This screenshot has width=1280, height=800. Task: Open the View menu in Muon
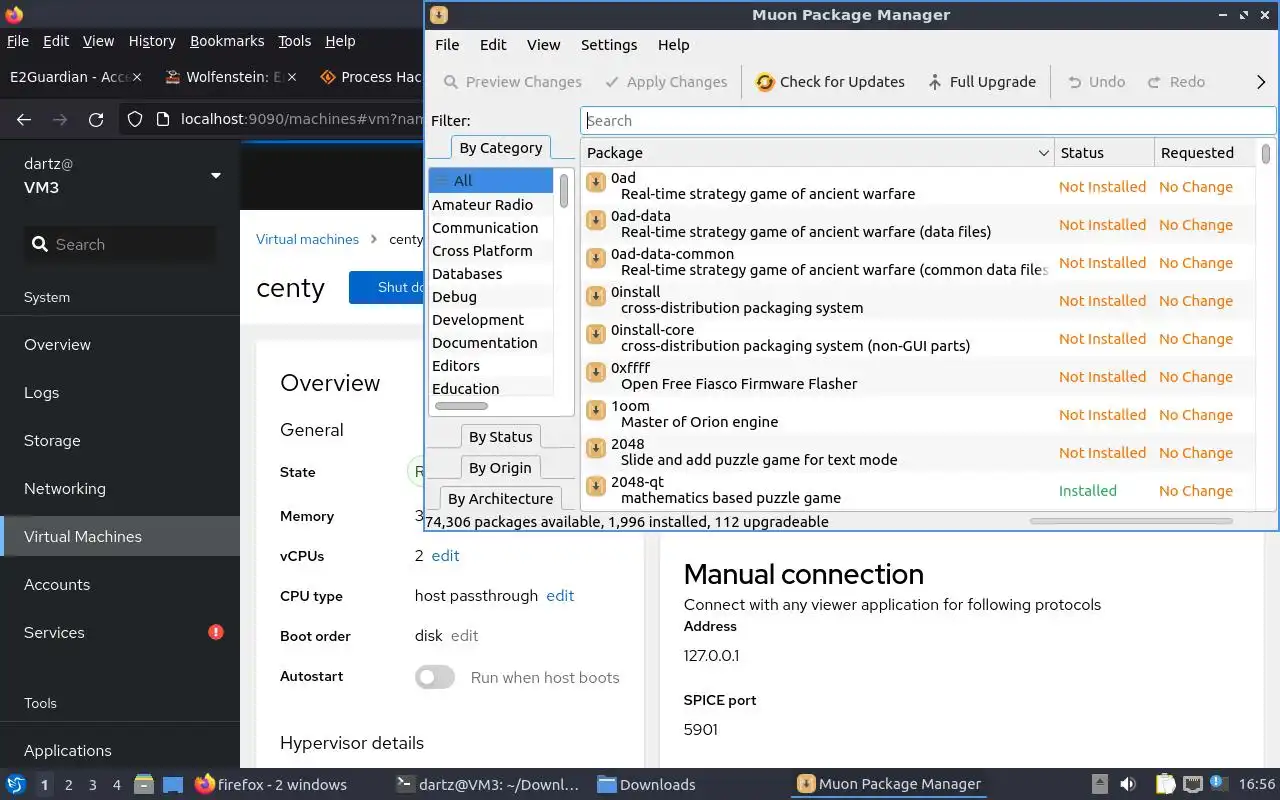pyautogui.click(x=543, y=45)
